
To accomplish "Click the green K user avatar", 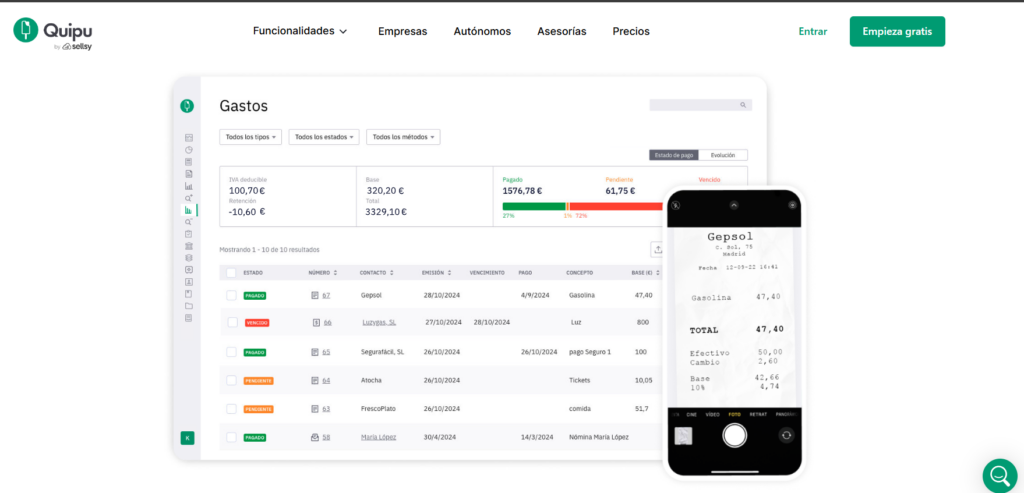I will point(187,438).
